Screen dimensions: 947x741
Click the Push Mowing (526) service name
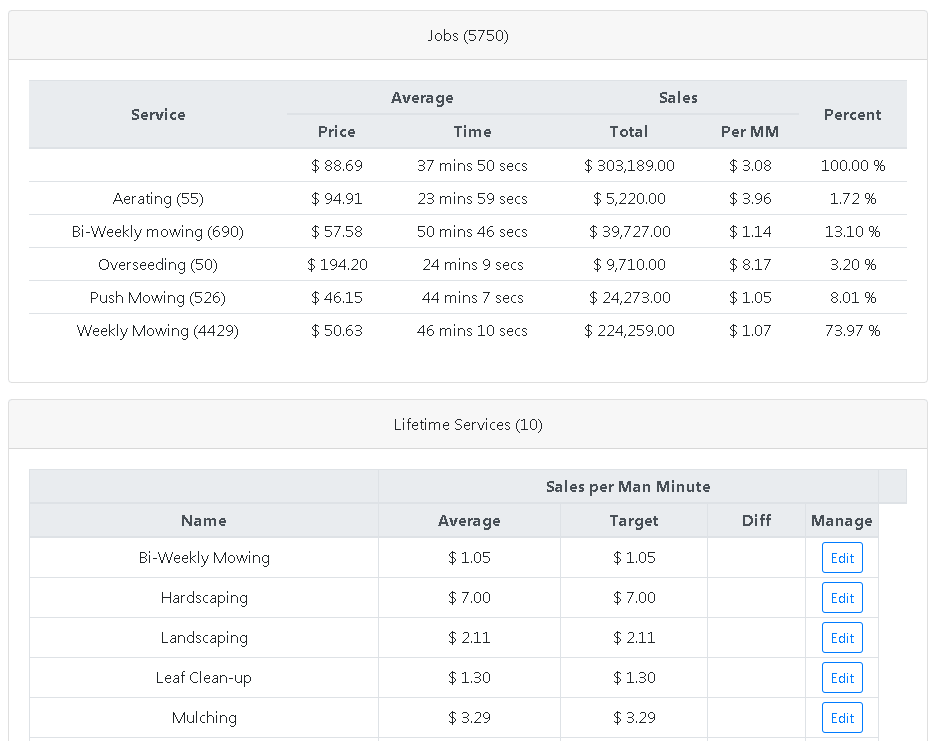pos(158,298)
